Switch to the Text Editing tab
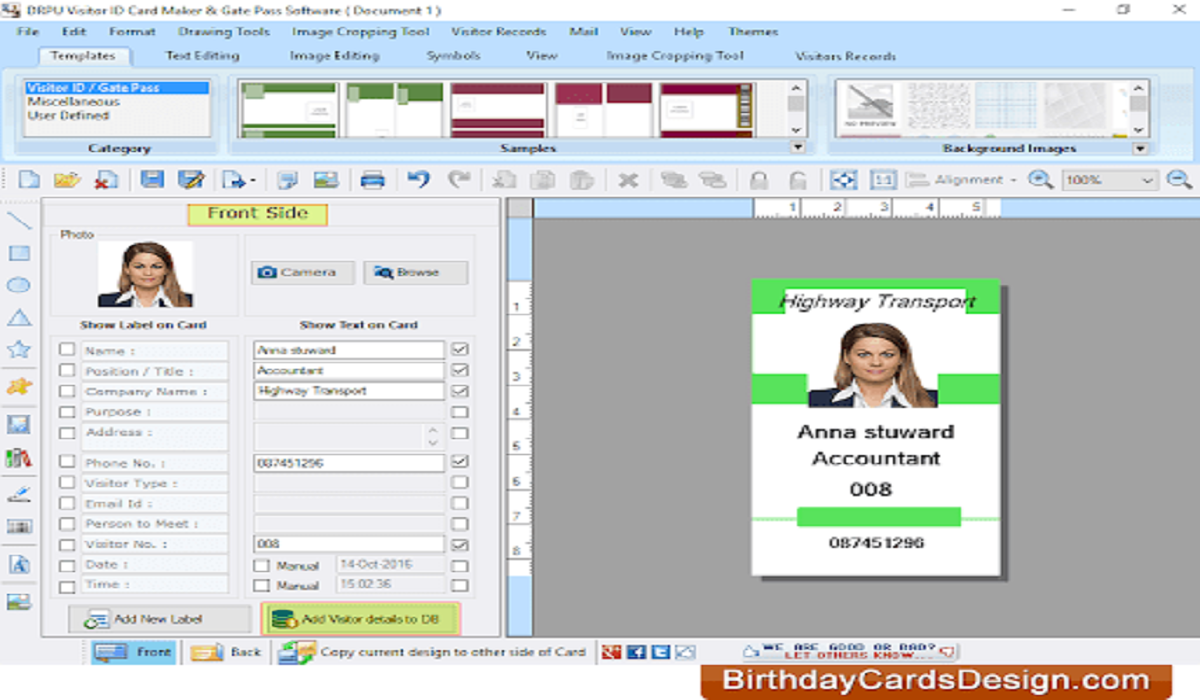Screen dimensions: 1200x700 [x=202, y=56]
